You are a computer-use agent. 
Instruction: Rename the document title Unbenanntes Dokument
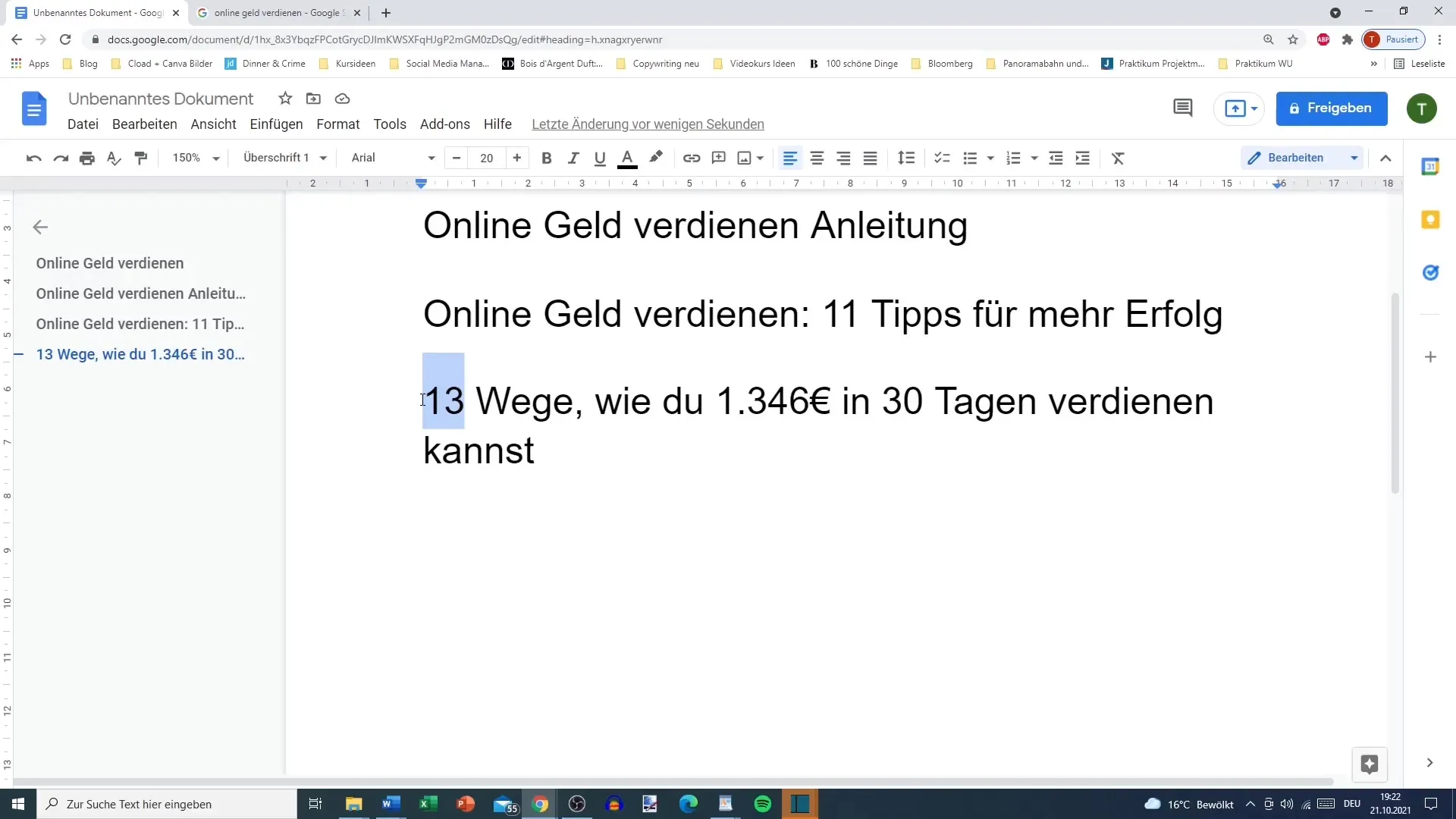(161, 99)
